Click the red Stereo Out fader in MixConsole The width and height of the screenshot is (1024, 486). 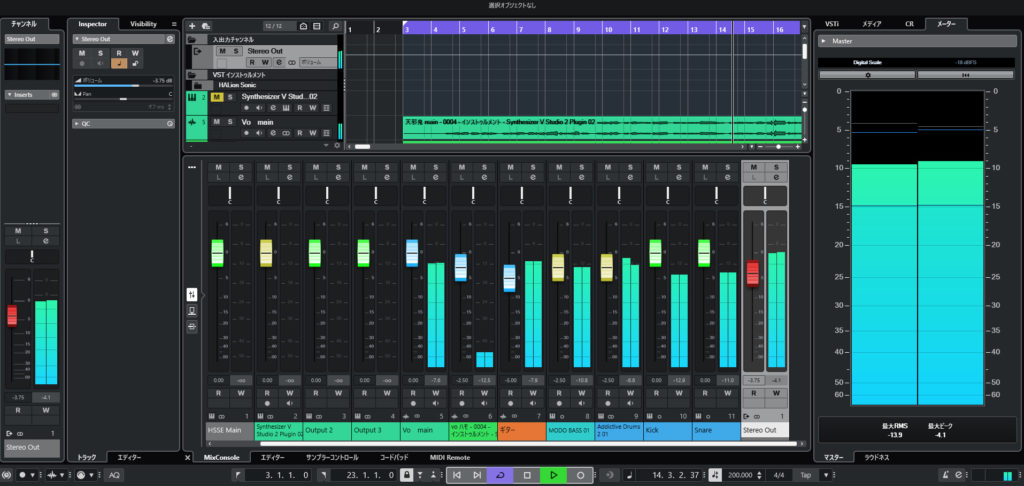coord(752,272)
